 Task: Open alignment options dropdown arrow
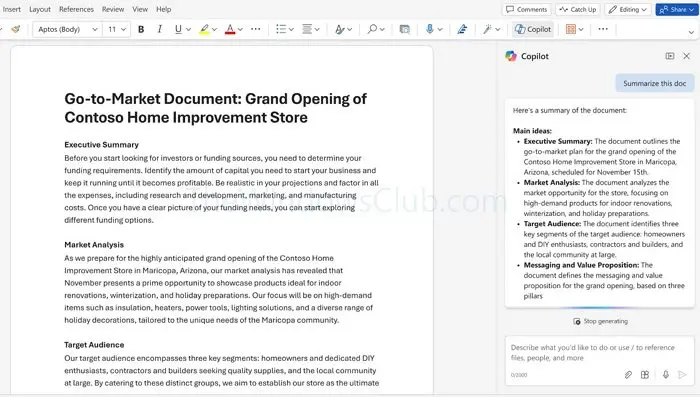317,29
